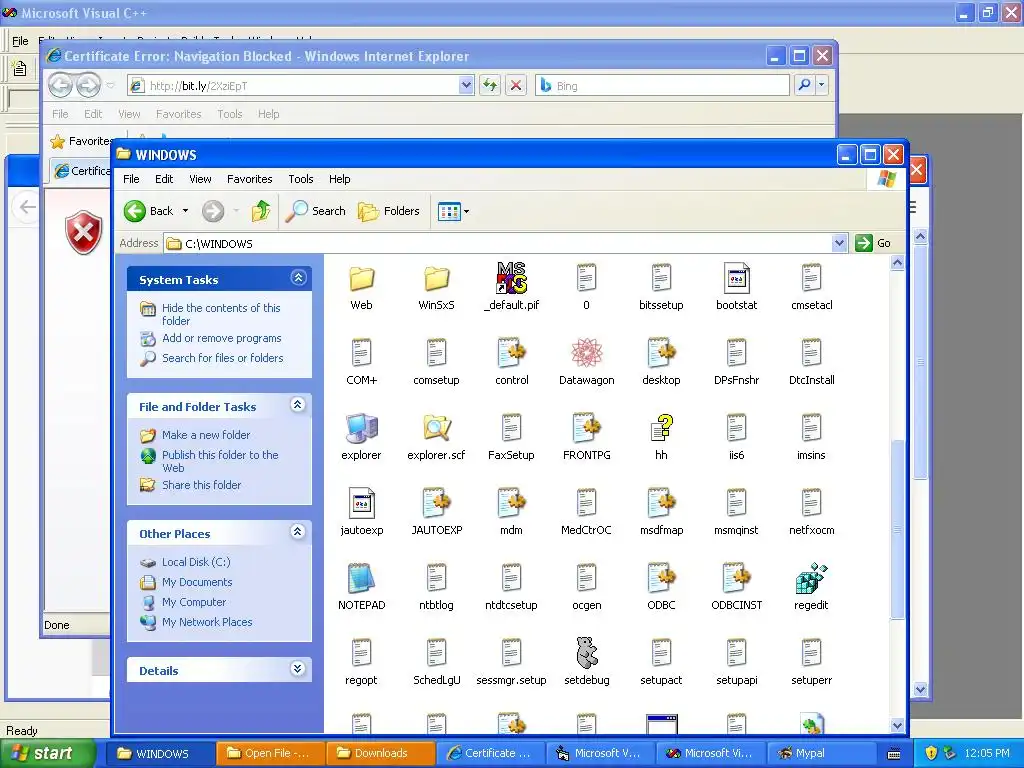Image resolution: width=1024 pixels, height=768 pixels.
Task: Open the Windows Start menu
Action: [46, 753]
